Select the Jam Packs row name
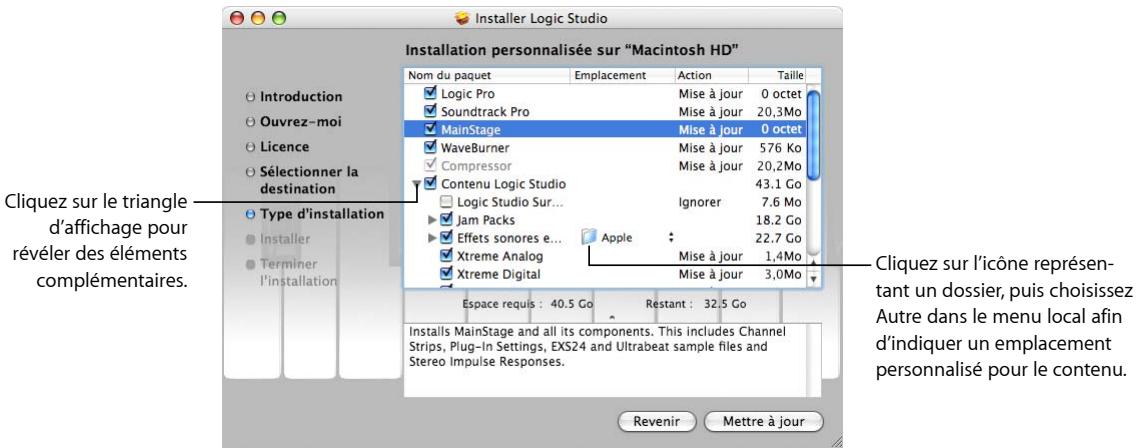Image resolution: width=1137 pixels, height=448 pixels. [x=485, y=220]
